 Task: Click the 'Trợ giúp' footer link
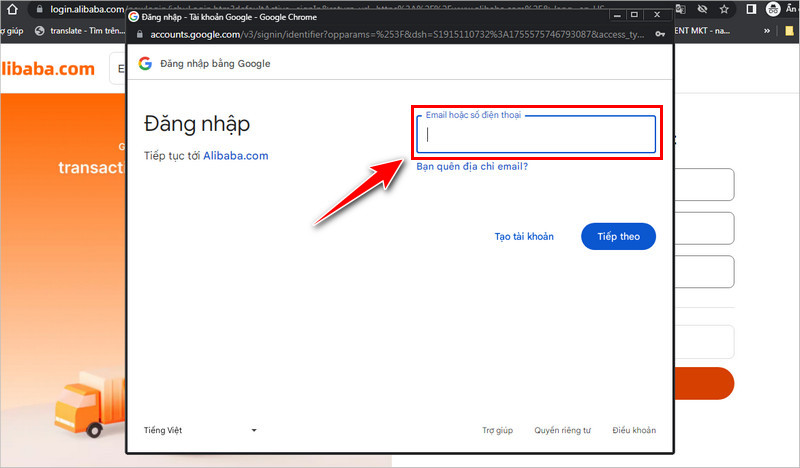coord(497,430)
